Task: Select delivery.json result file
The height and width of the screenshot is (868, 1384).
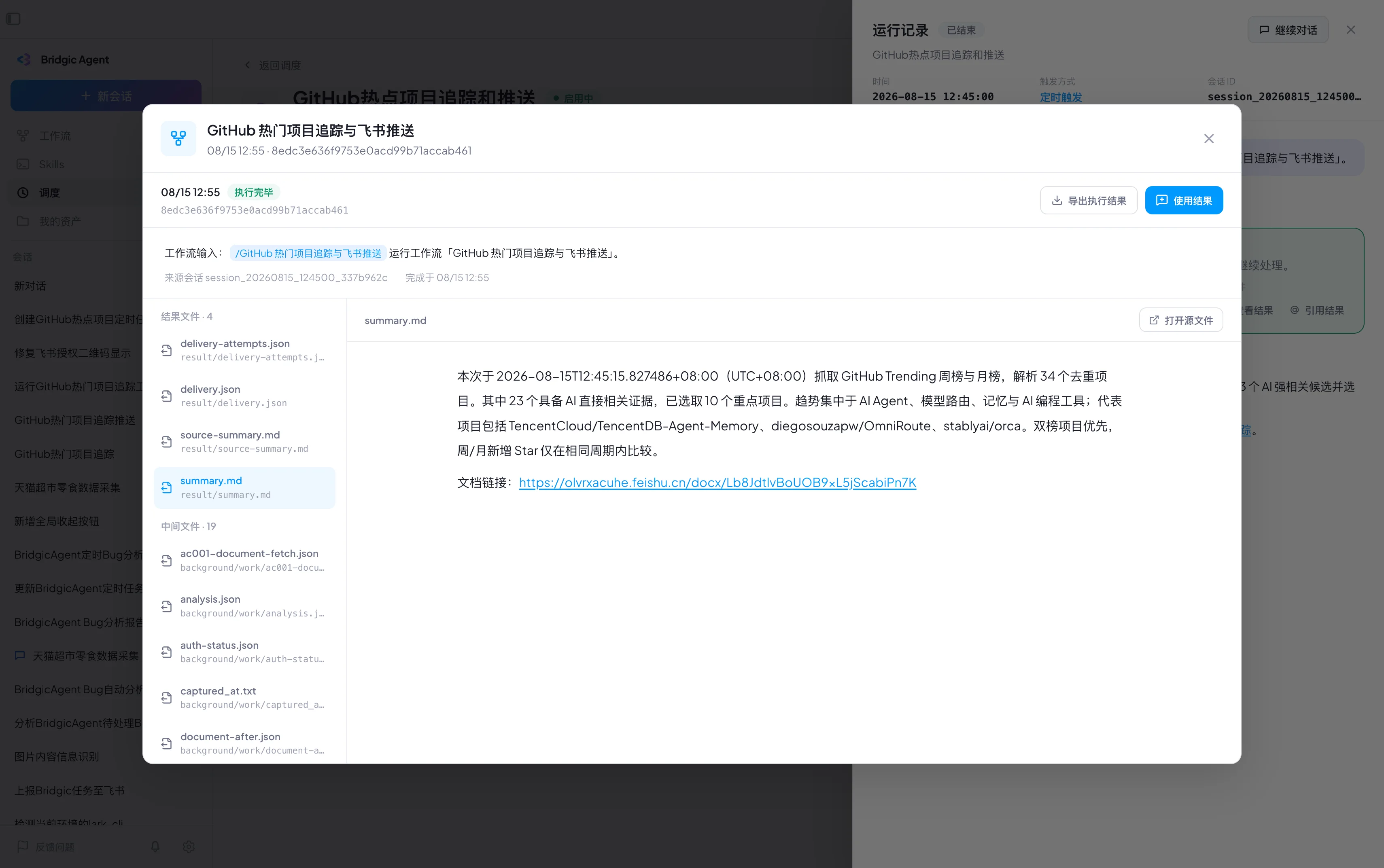Action: coord(245,396)
